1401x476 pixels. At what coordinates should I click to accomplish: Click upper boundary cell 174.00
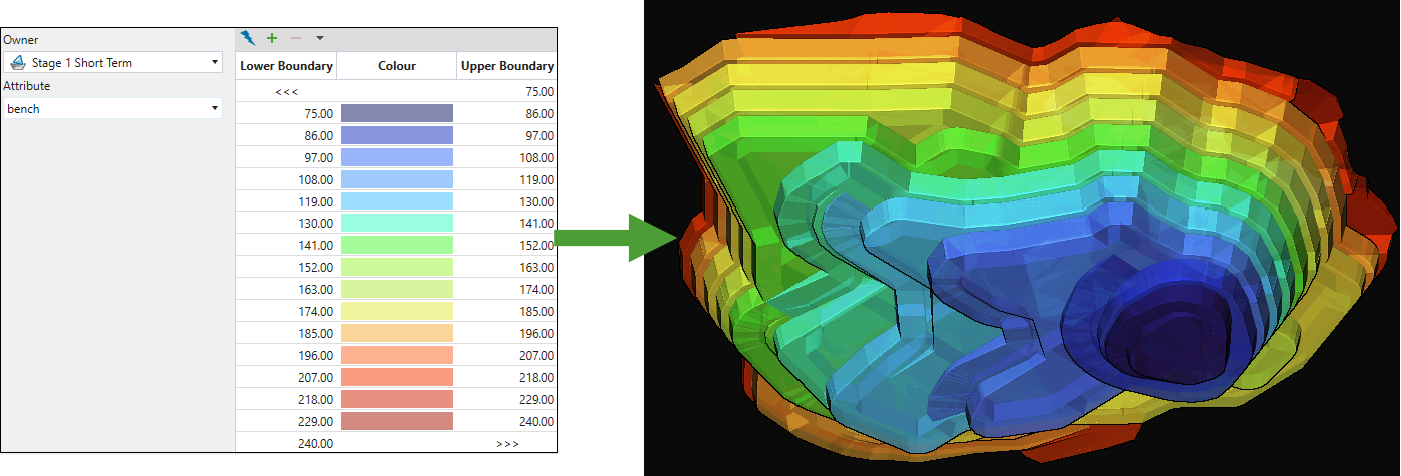[x=507, y=289]
